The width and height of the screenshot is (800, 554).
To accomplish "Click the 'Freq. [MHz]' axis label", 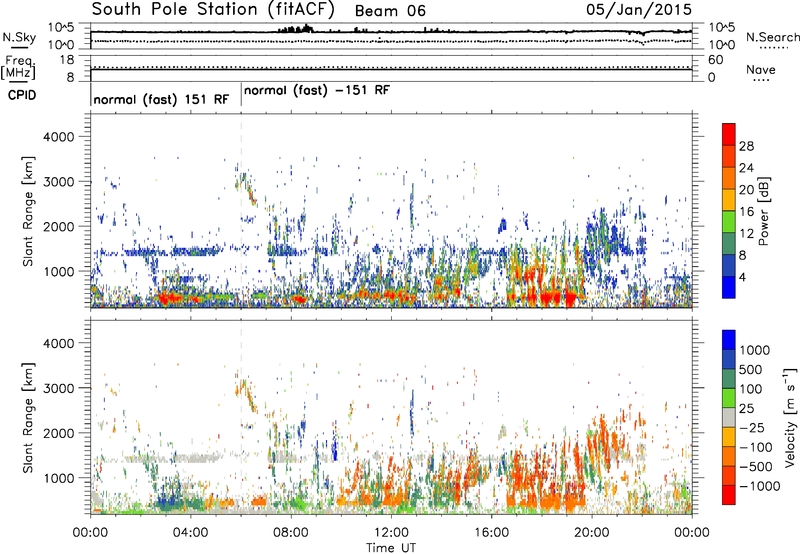I will coord(19,68).
